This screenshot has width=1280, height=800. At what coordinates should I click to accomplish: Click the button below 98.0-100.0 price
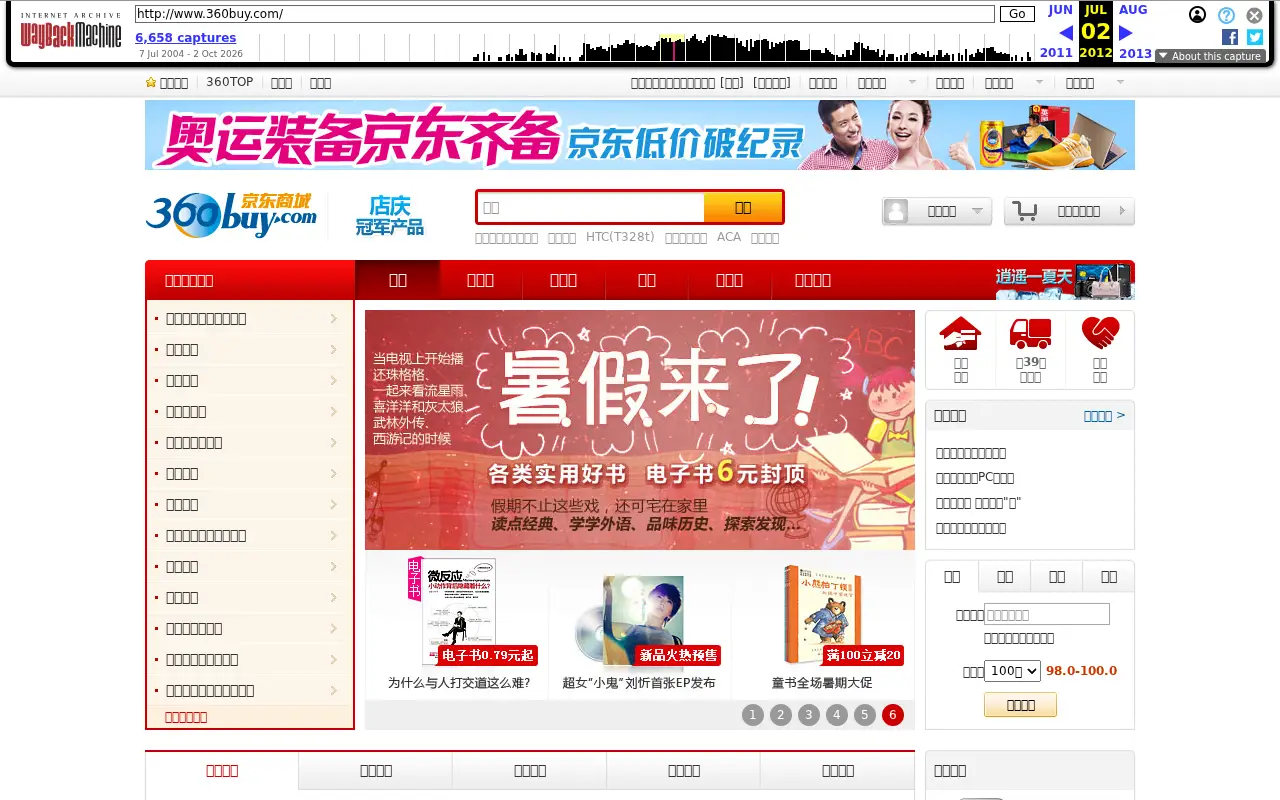(x=1020, y=705)
